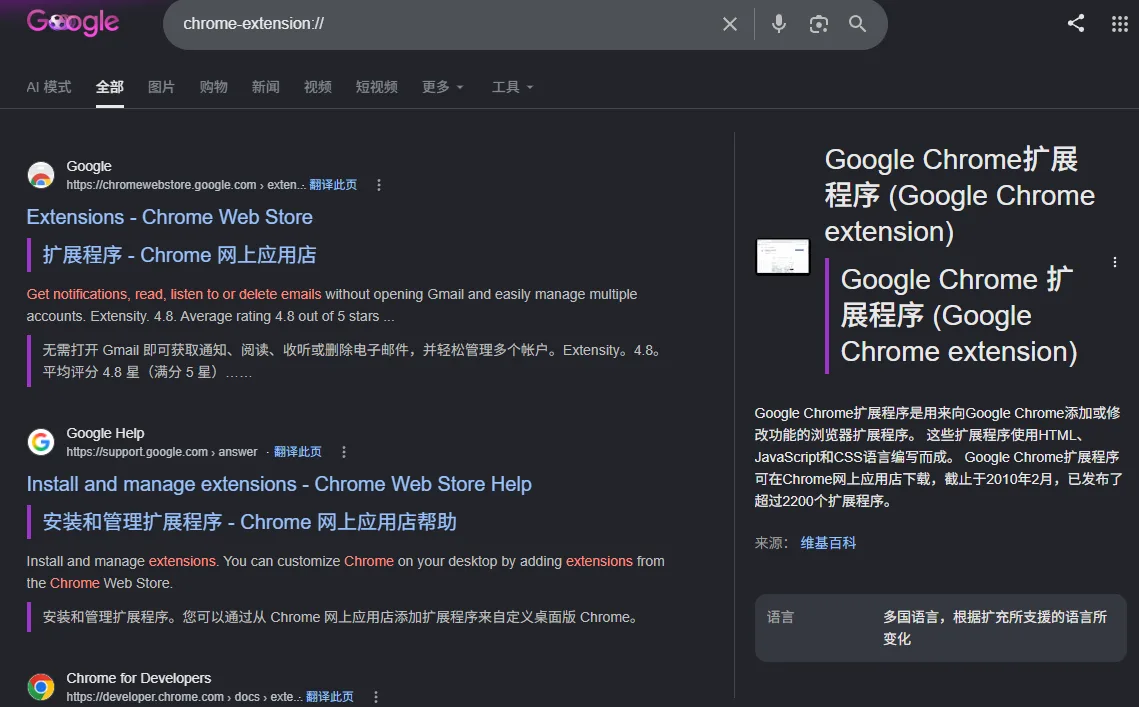Switch to 图片 tab

[161, 87]
